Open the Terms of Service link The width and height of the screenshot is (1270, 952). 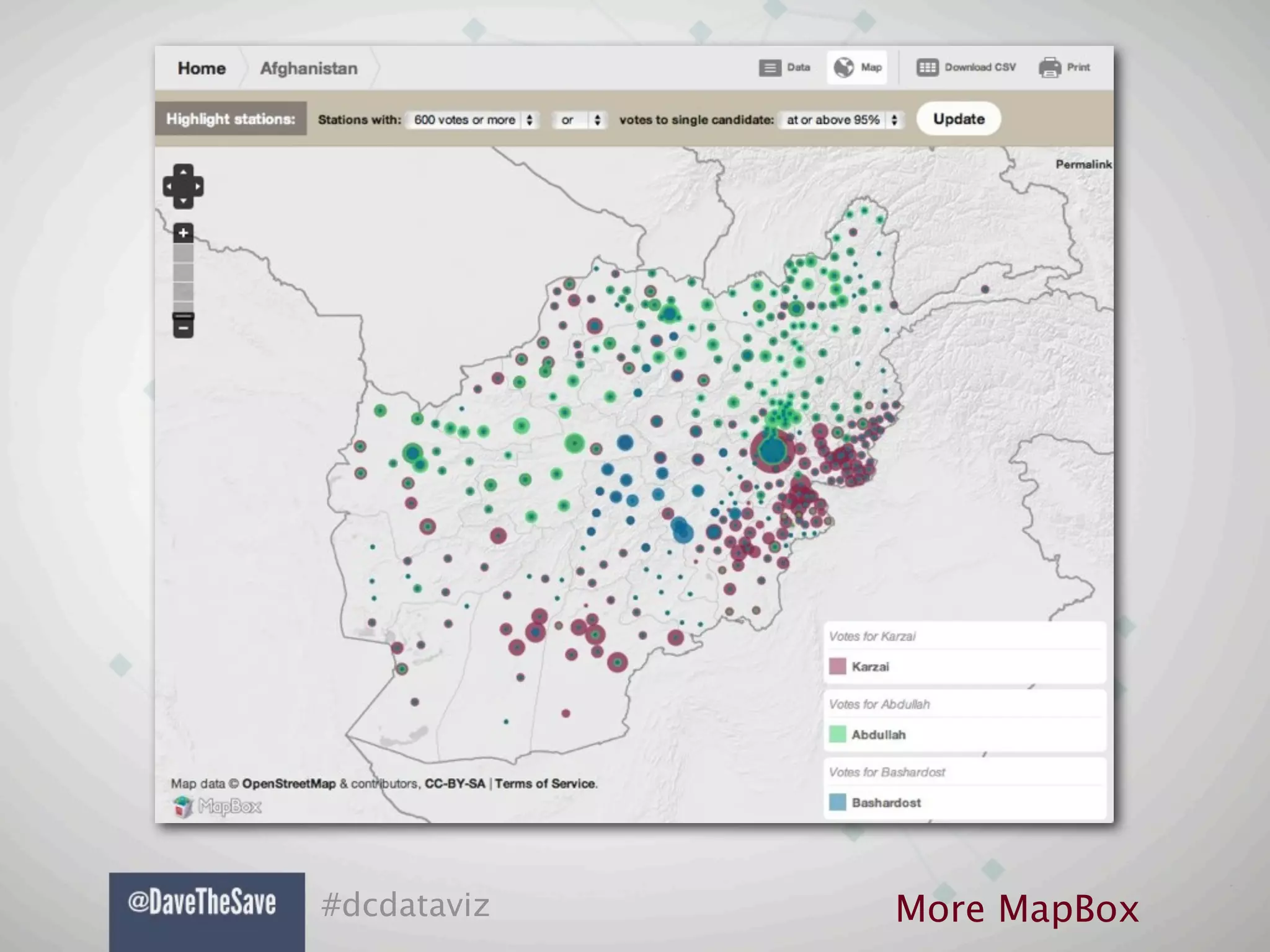(545, 783)
